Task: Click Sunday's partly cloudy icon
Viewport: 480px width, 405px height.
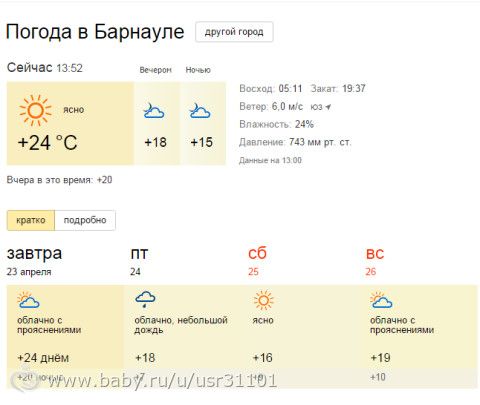Action: [381, 300]
